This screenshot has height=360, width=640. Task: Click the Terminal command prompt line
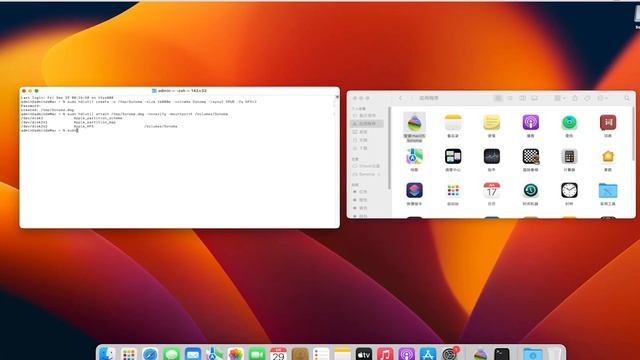pyautogui.click(x=49, y=130)
